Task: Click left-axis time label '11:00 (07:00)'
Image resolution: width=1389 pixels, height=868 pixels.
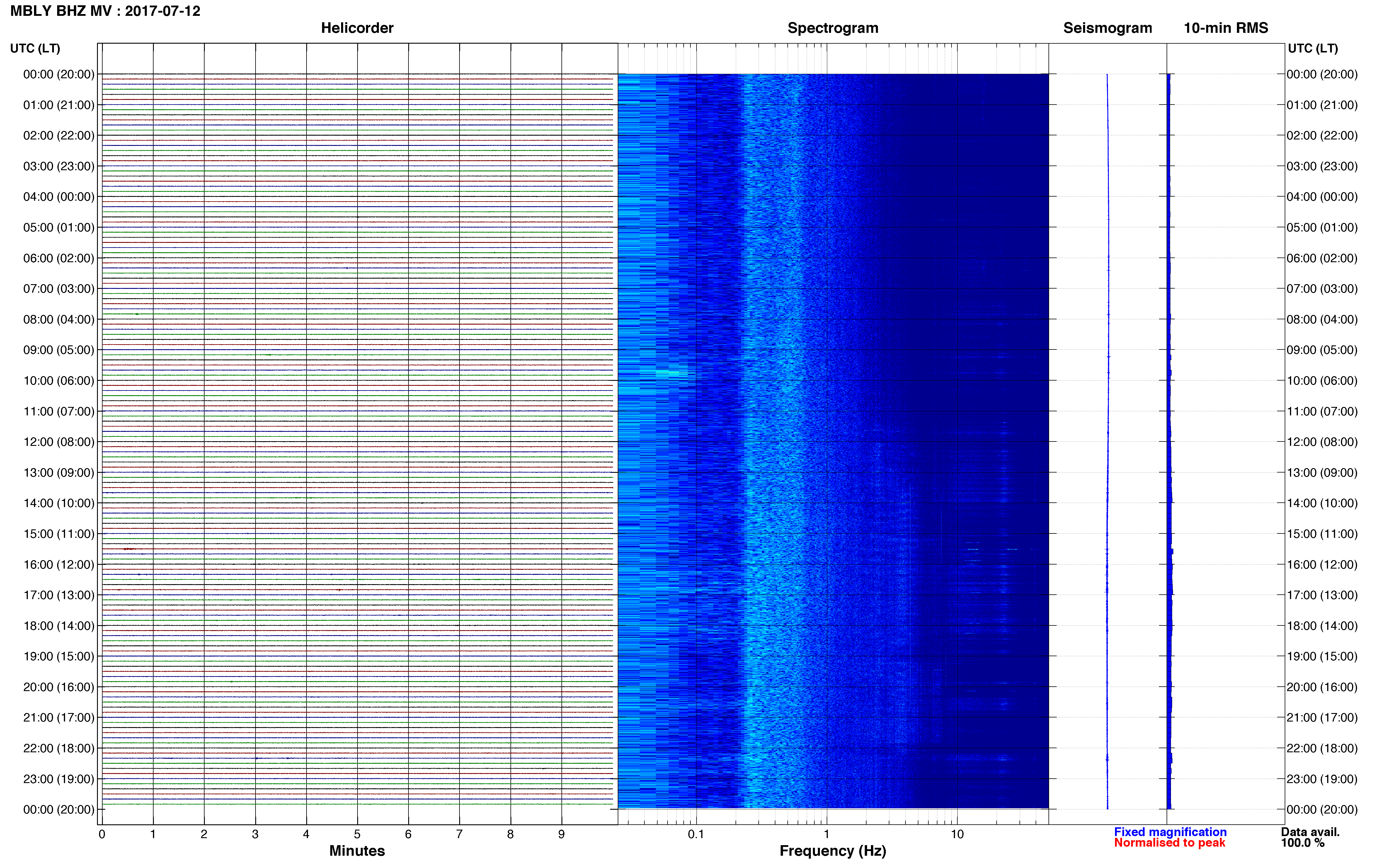Action: (59, 412)
